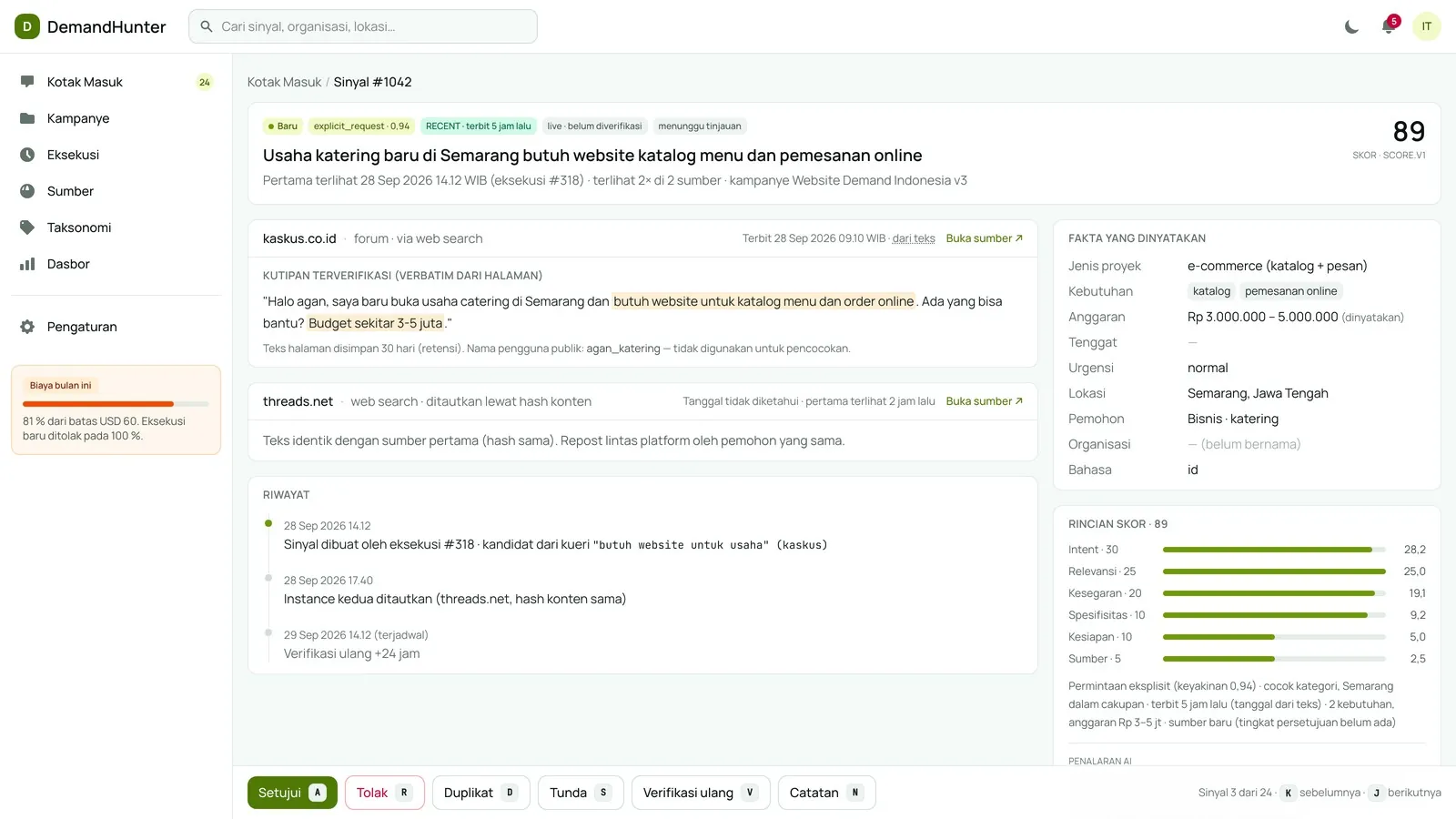Open Kotak Masuk in sidebar
The height and width of the screenshot is (819, 1456).
tap(116, 82)
